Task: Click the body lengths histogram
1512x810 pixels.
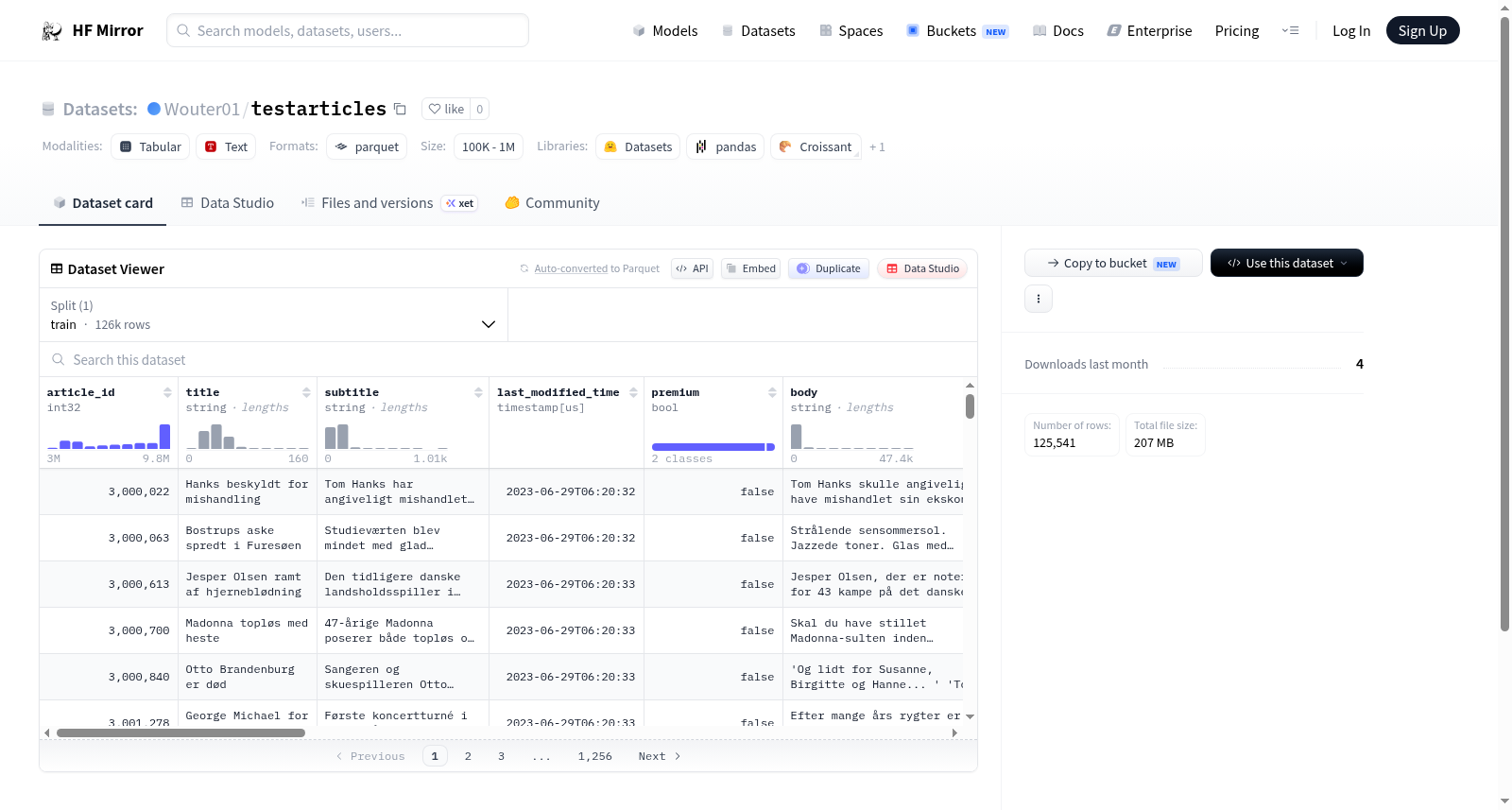Action: click(852, 437)
